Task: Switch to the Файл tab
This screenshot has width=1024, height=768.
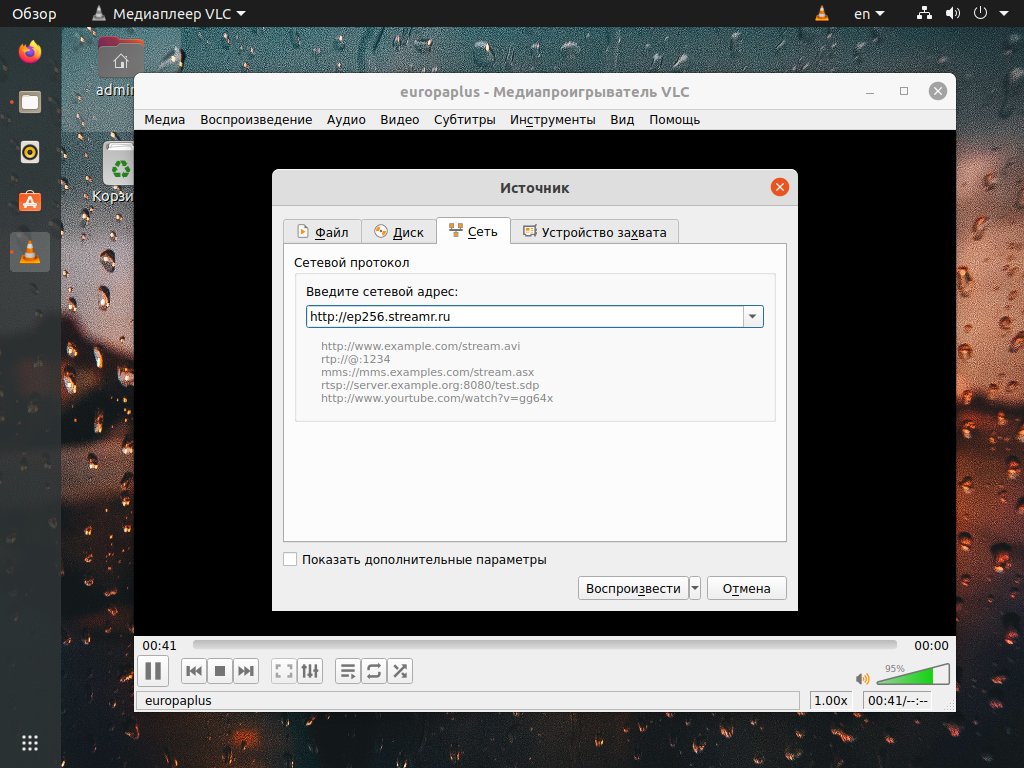Action: click(x=322, y=232)
